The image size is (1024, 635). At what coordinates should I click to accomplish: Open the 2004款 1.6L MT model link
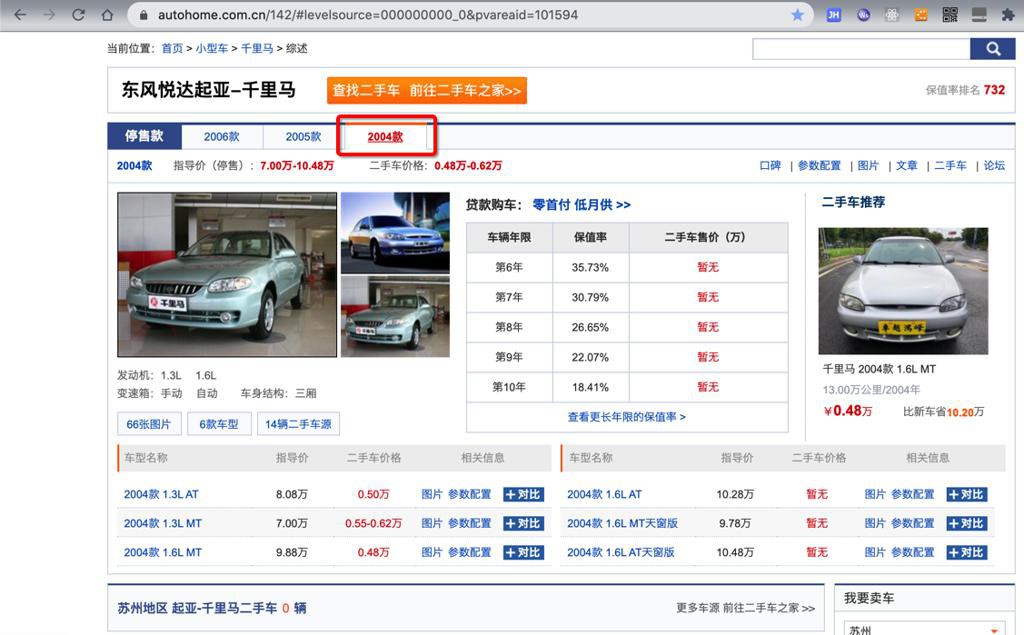click(163, 552)
